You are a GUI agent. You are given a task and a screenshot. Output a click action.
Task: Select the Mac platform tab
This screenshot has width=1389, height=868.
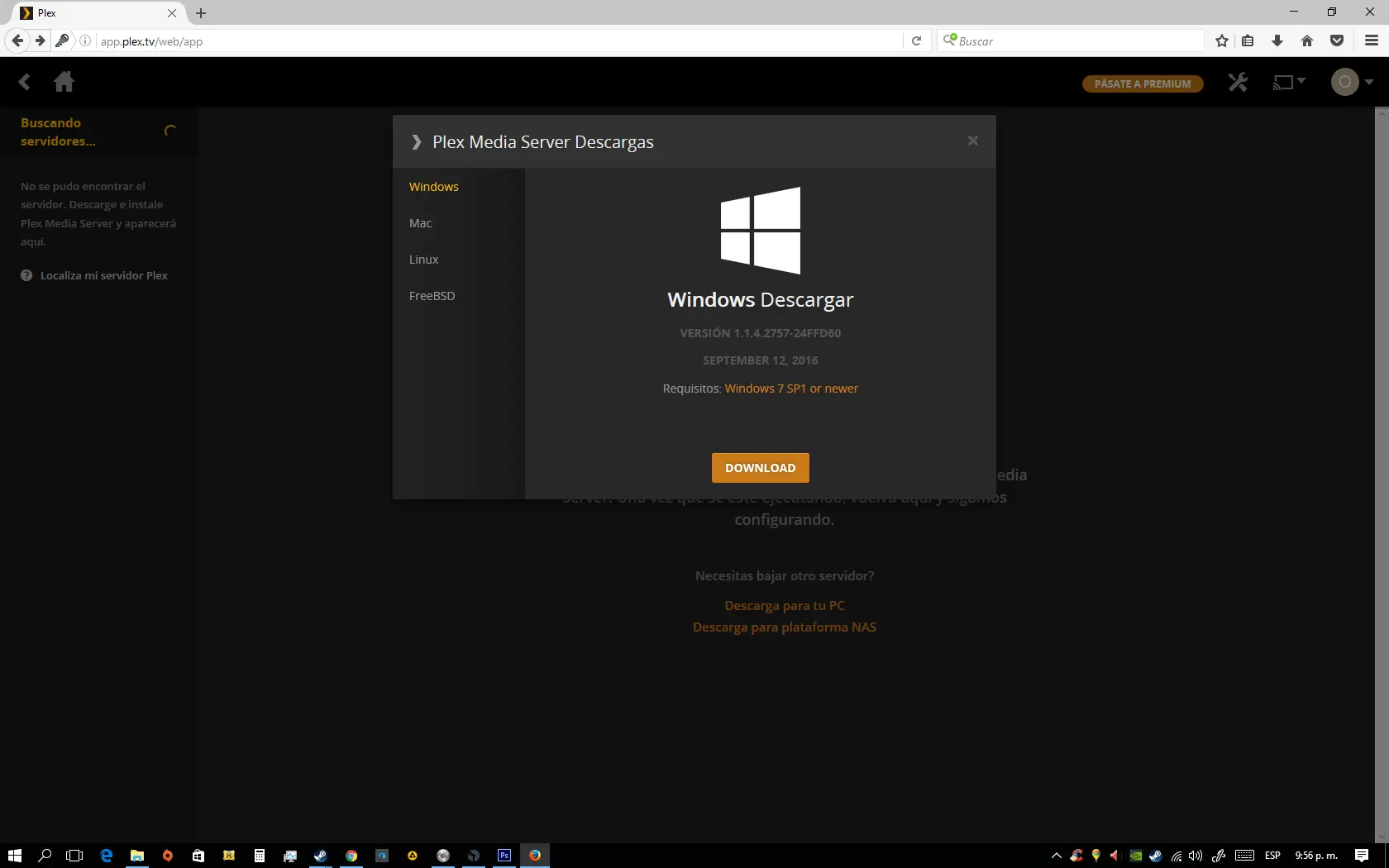point(421,223)
